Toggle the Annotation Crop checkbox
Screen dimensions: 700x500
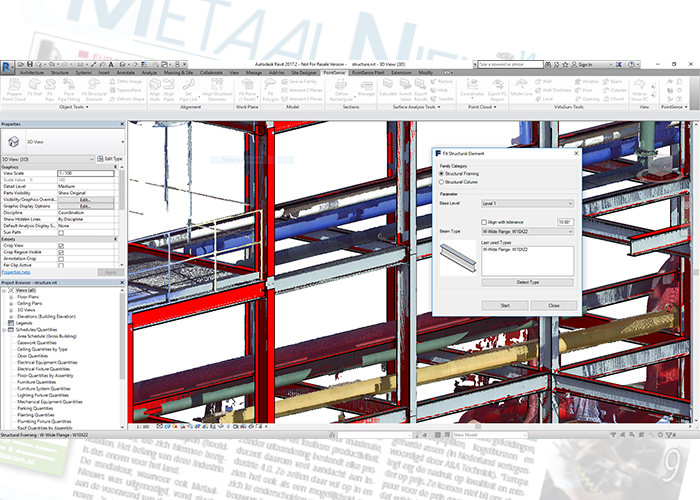pos(61,258)
